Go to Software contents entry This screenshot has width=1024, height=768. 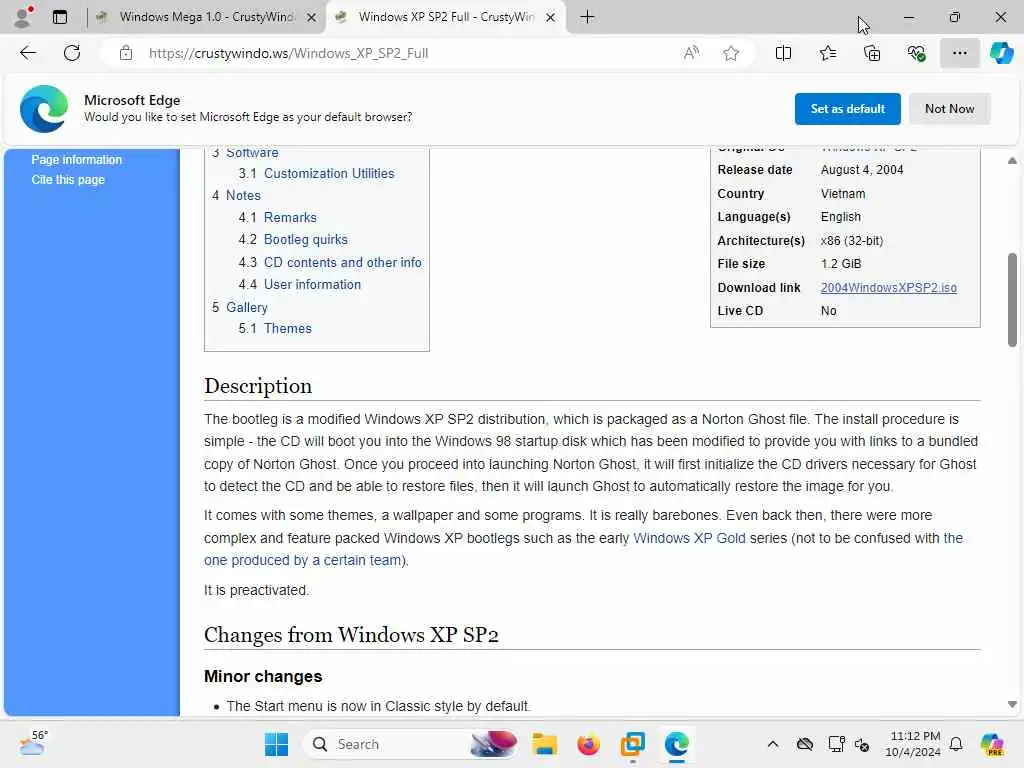point(252,152)
